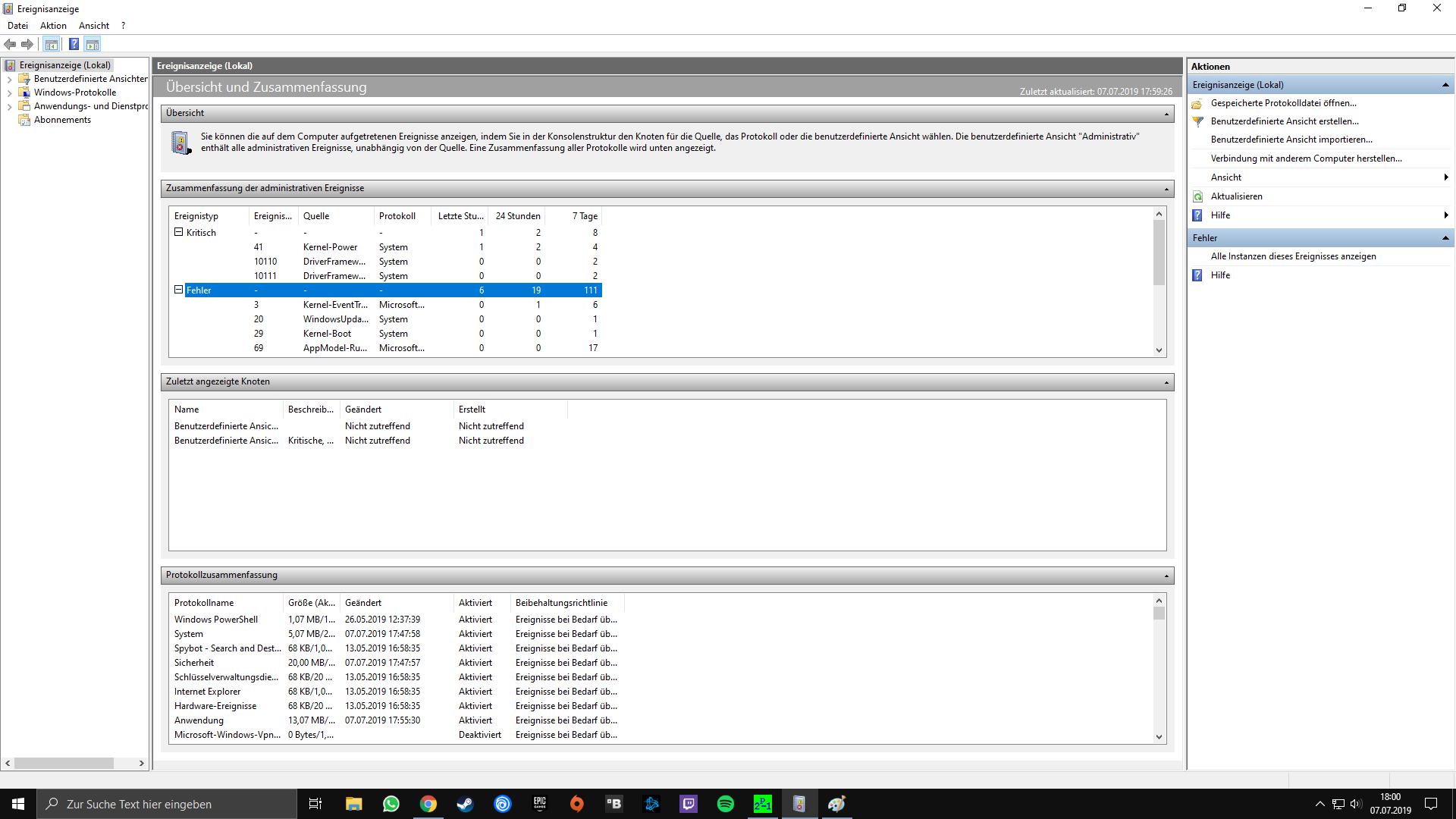Toggle the action pane show/hide toolbar icon

[x=93, y=44]
